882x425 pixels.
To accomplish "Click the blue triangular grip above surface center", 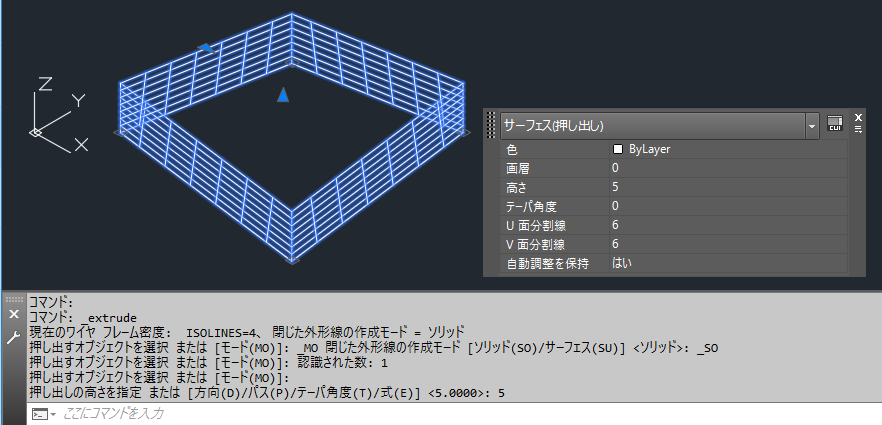I will [283, 94].
